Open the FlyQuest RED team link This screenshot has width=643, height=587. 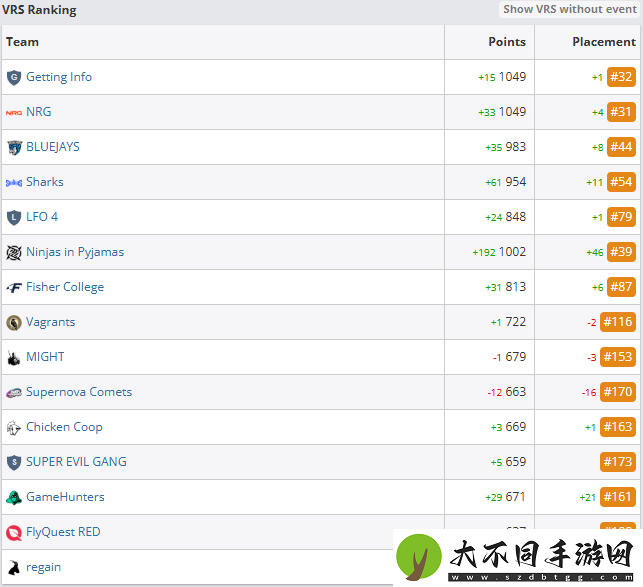point(63,532)
